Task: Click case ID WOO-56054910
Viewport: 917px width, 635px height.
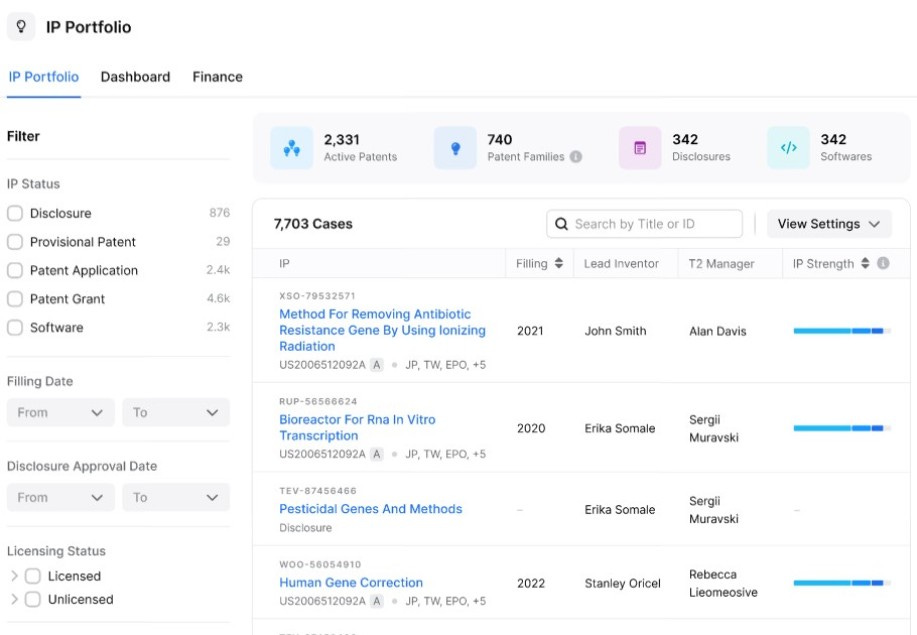Action: 320,564
